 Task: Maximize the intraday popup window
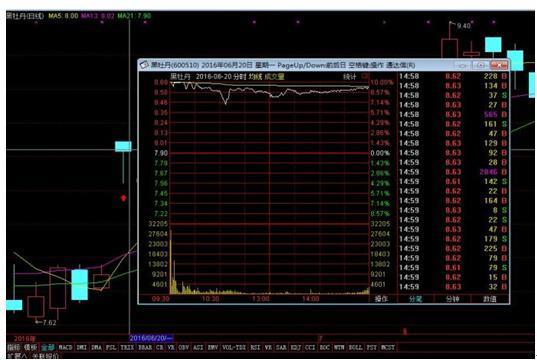coord(480,65)
